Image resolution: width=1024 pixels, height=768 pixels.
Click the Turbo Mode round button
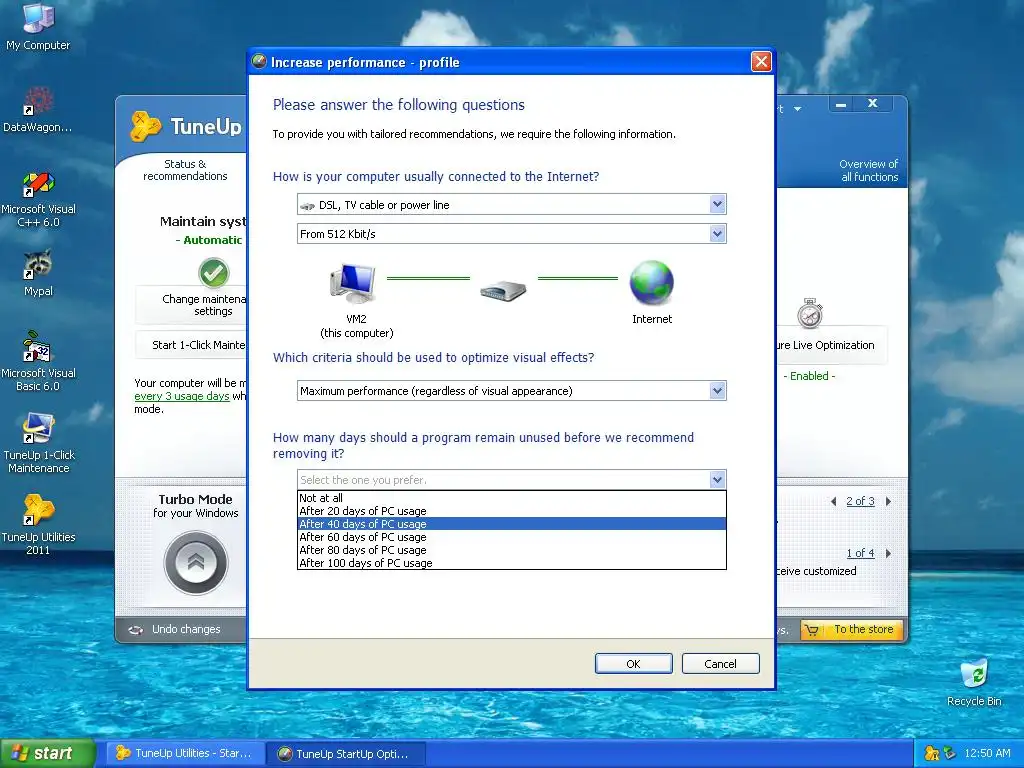[x=195, y=563]
